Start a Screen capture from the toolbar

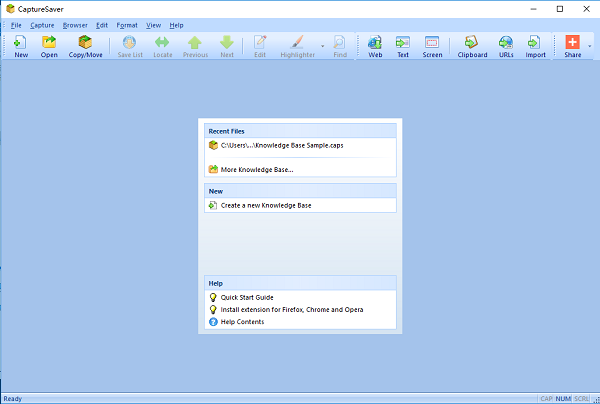click(x=432, y=46)
